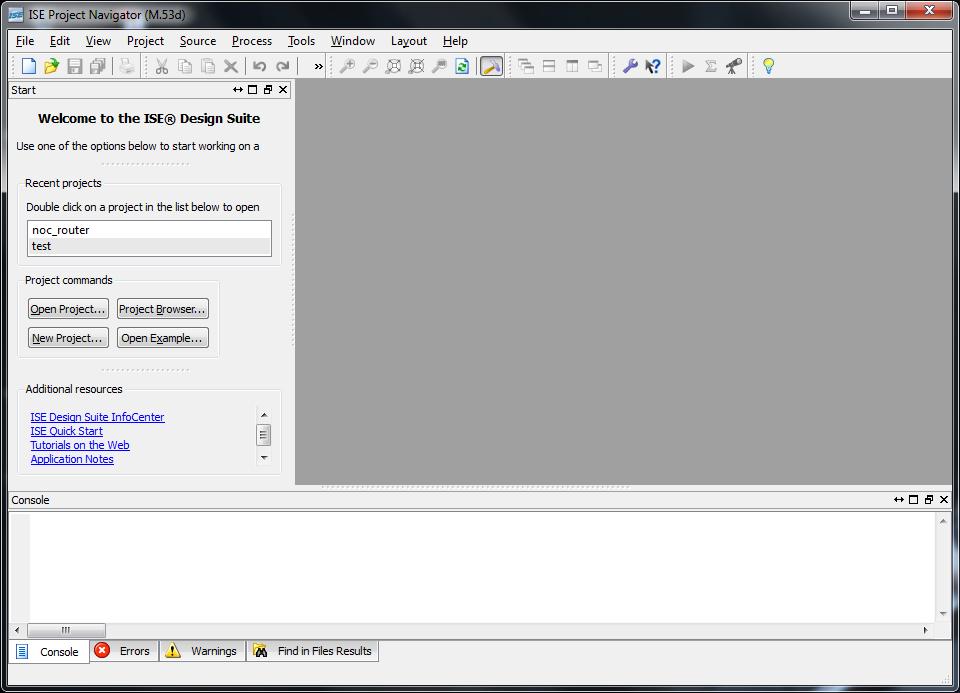
Task: Open the ISE Quick Start link
Action: (x=67, y=431)
